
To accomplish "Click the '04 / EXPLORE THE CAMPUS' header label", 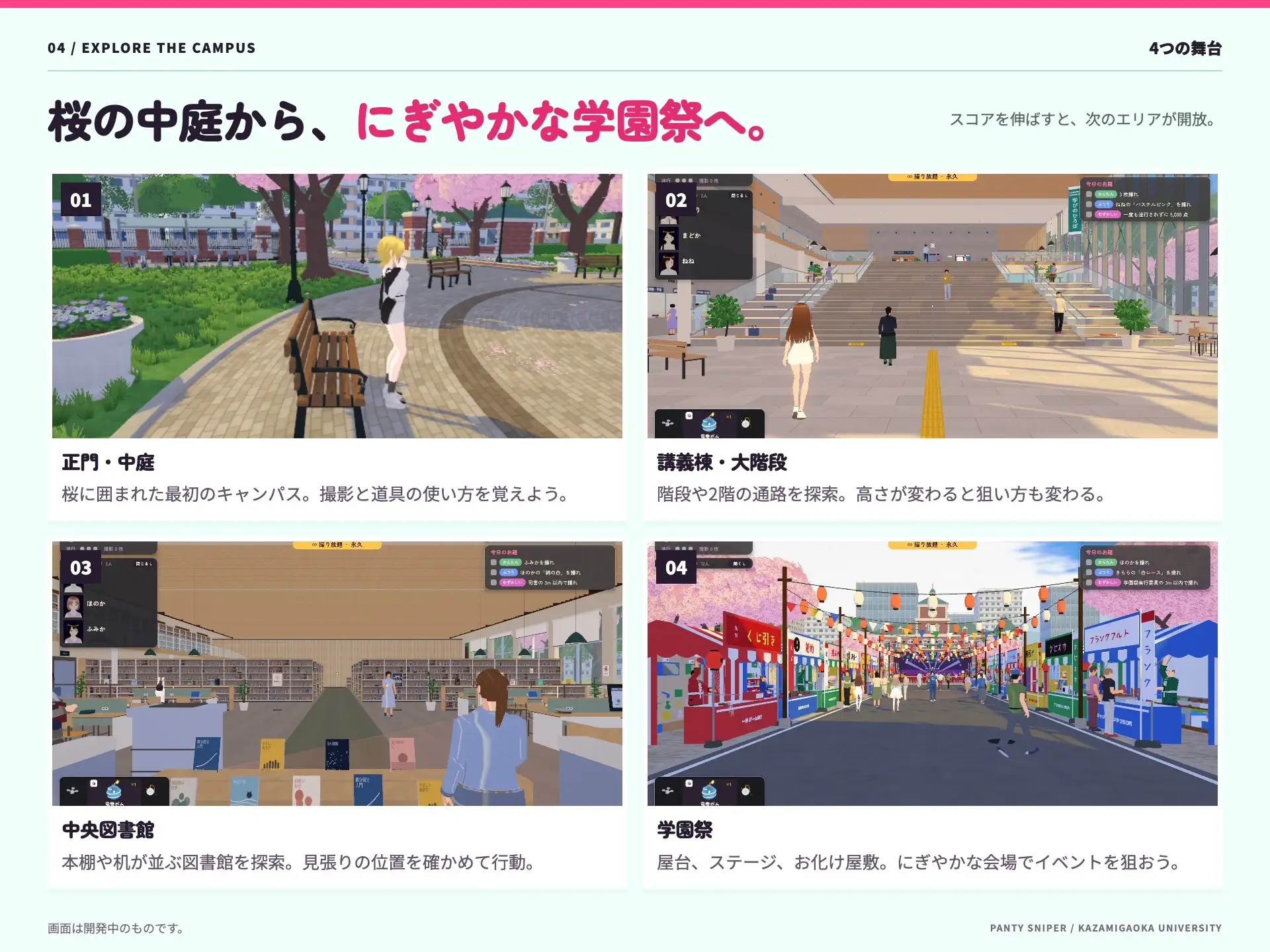I will tap(151, 48).
